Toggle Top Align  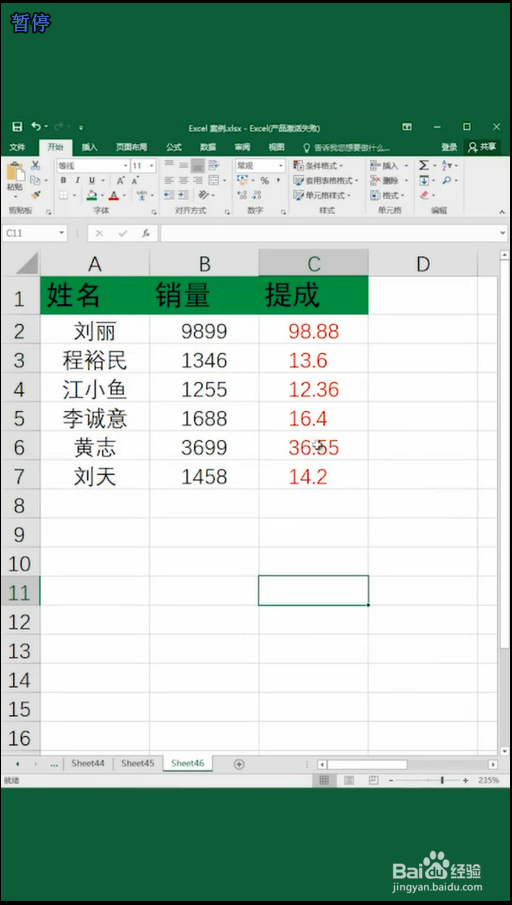(x=169, y=165)
